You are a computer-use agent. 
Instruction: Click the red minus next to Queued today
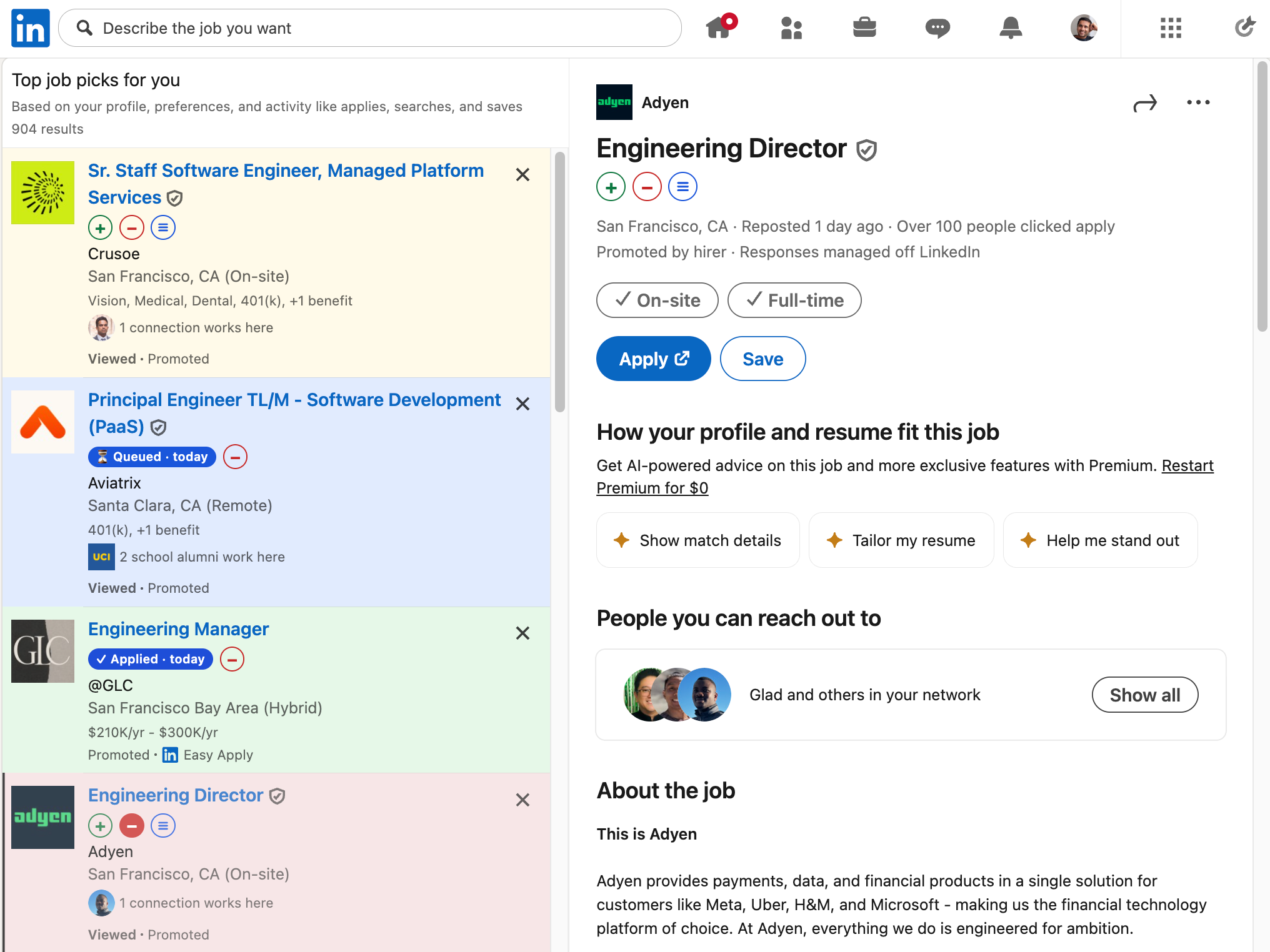point(235,457)
